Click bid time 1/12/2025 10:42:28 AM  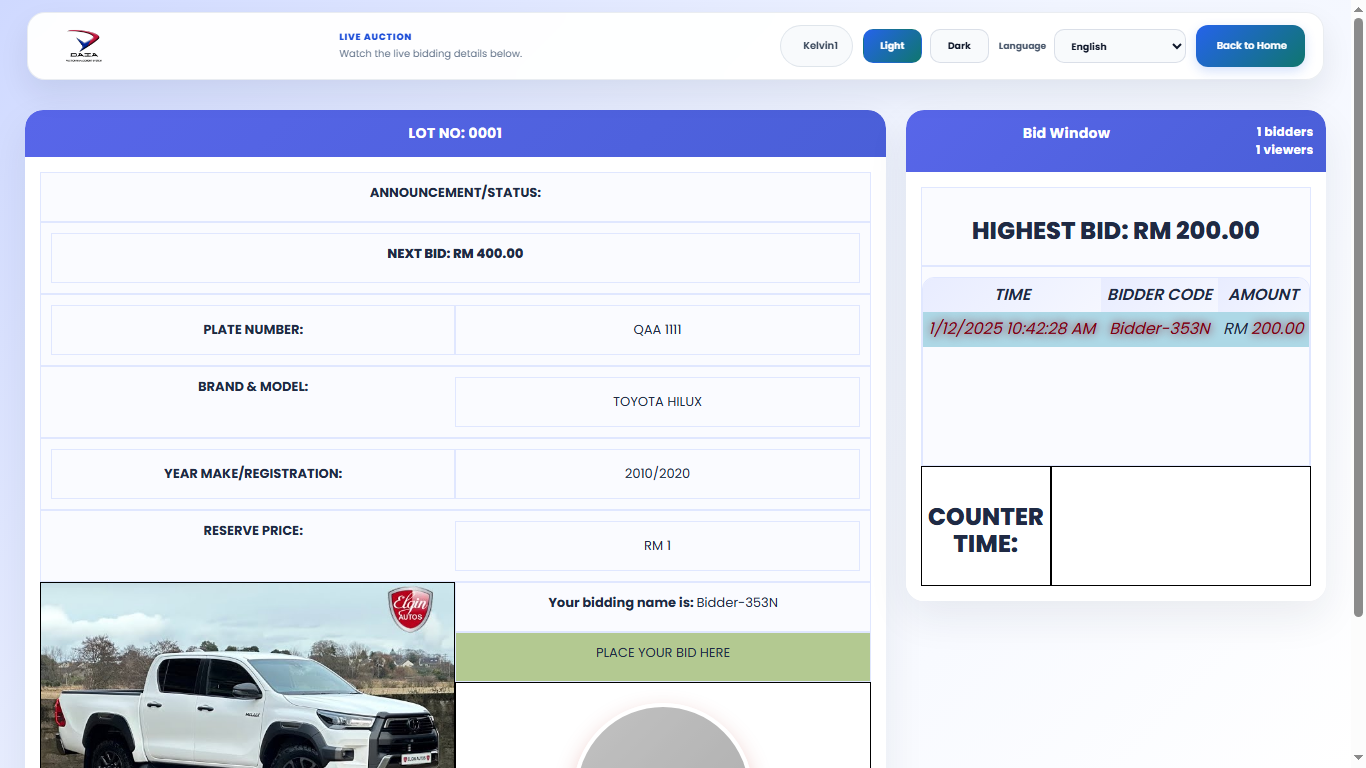[1012, 329]
